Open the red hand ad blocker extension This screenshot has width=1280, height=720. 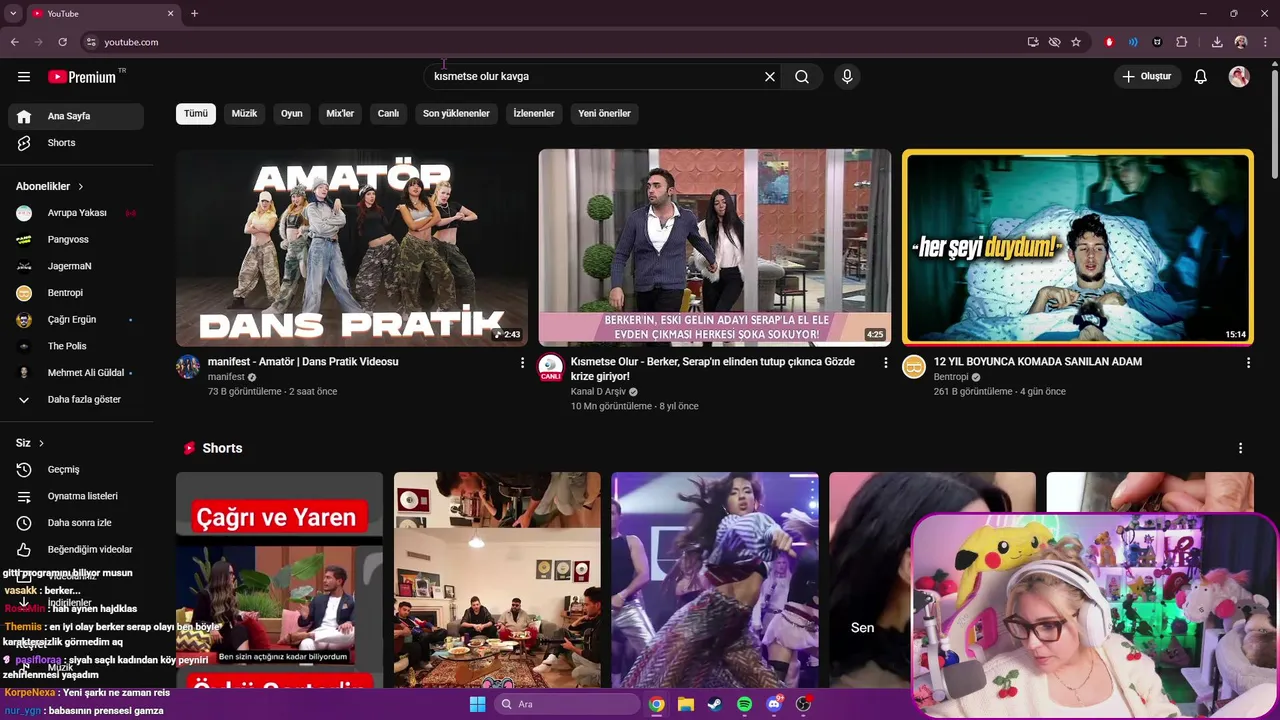pyautogui.click(x=1109, y=42)
